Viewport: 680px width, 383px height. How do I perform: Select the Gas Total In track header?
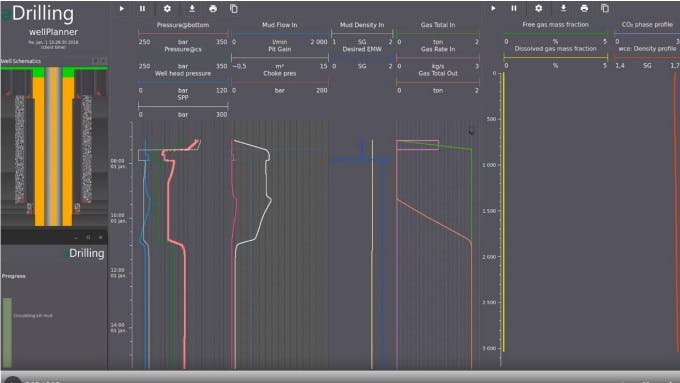coord(438,25)
